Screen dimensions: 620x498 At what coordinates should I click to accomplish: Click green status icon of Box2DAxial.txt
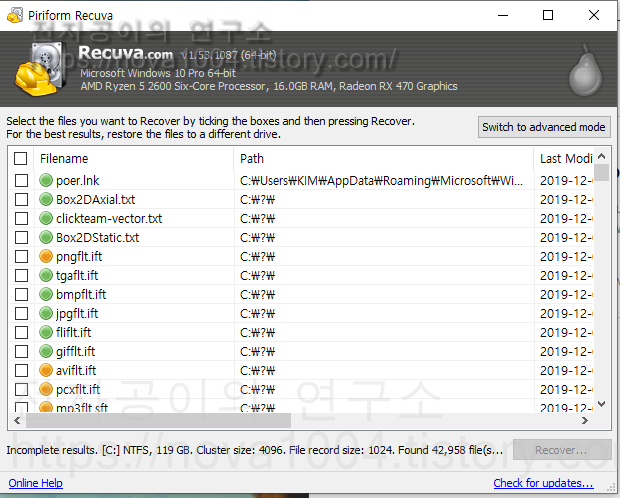click(x=46, y=199)
